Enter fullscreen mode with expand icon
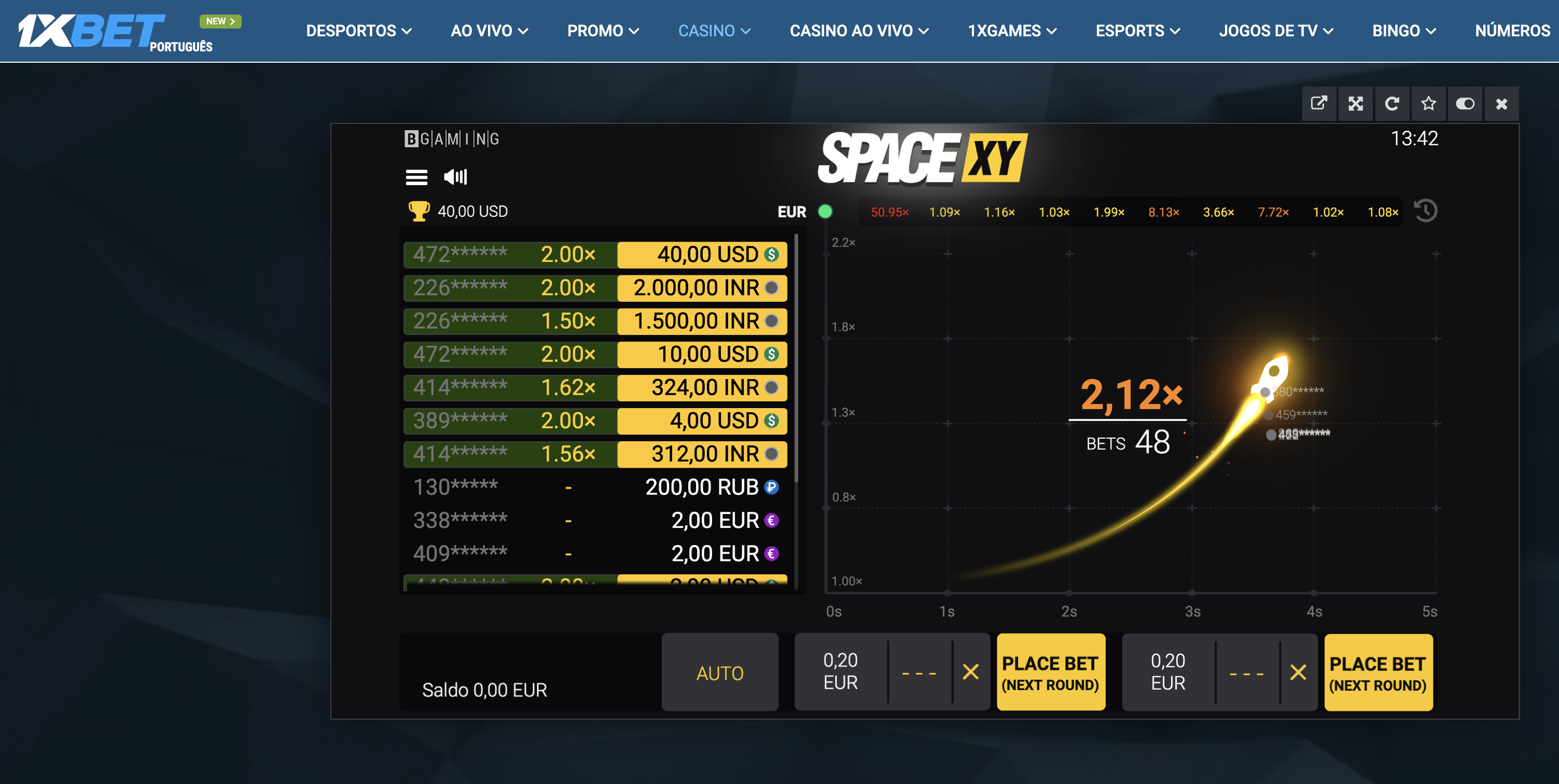 click(1355, 104)
